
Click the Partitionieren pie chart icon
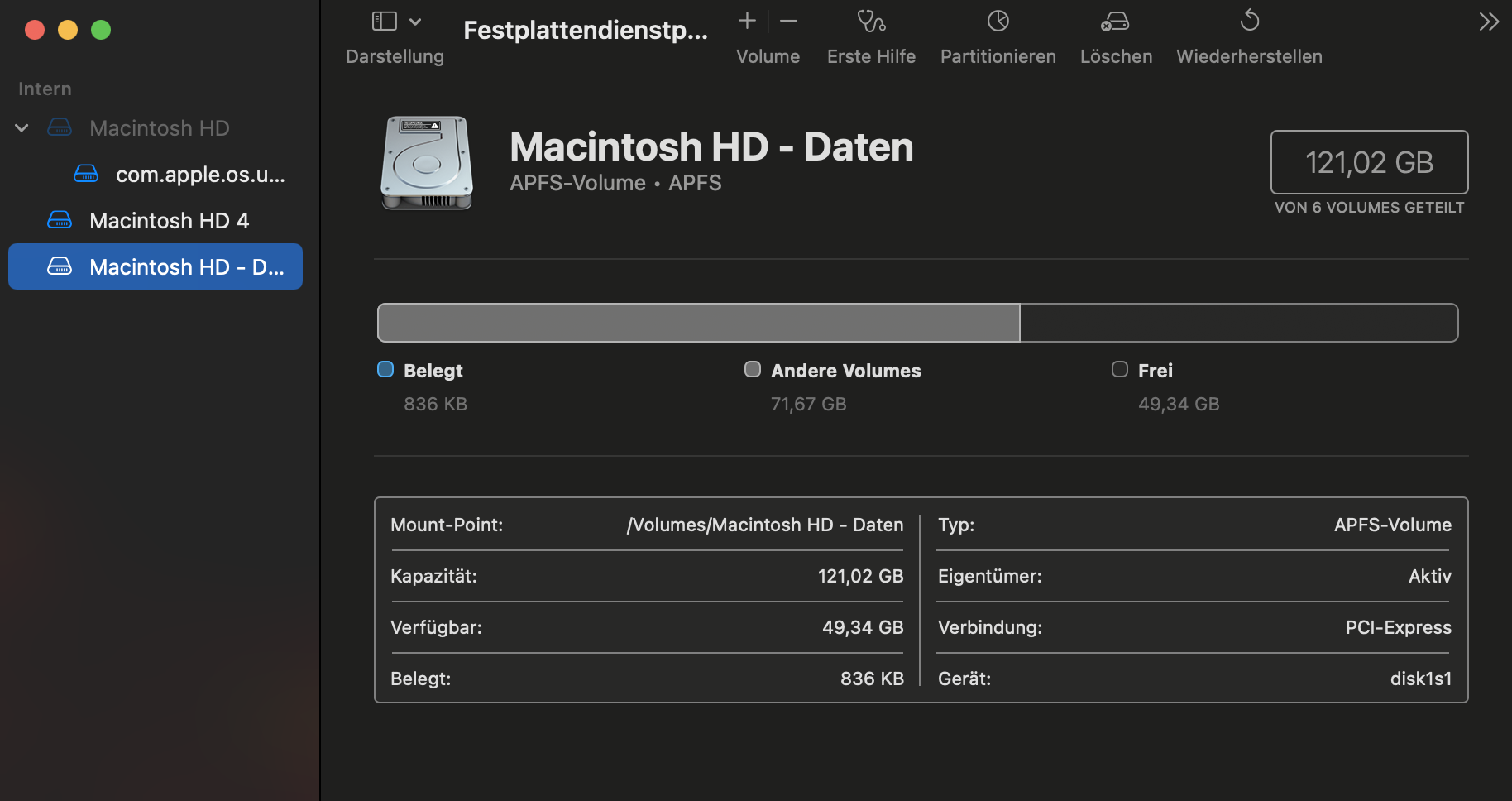coord(998,21)
